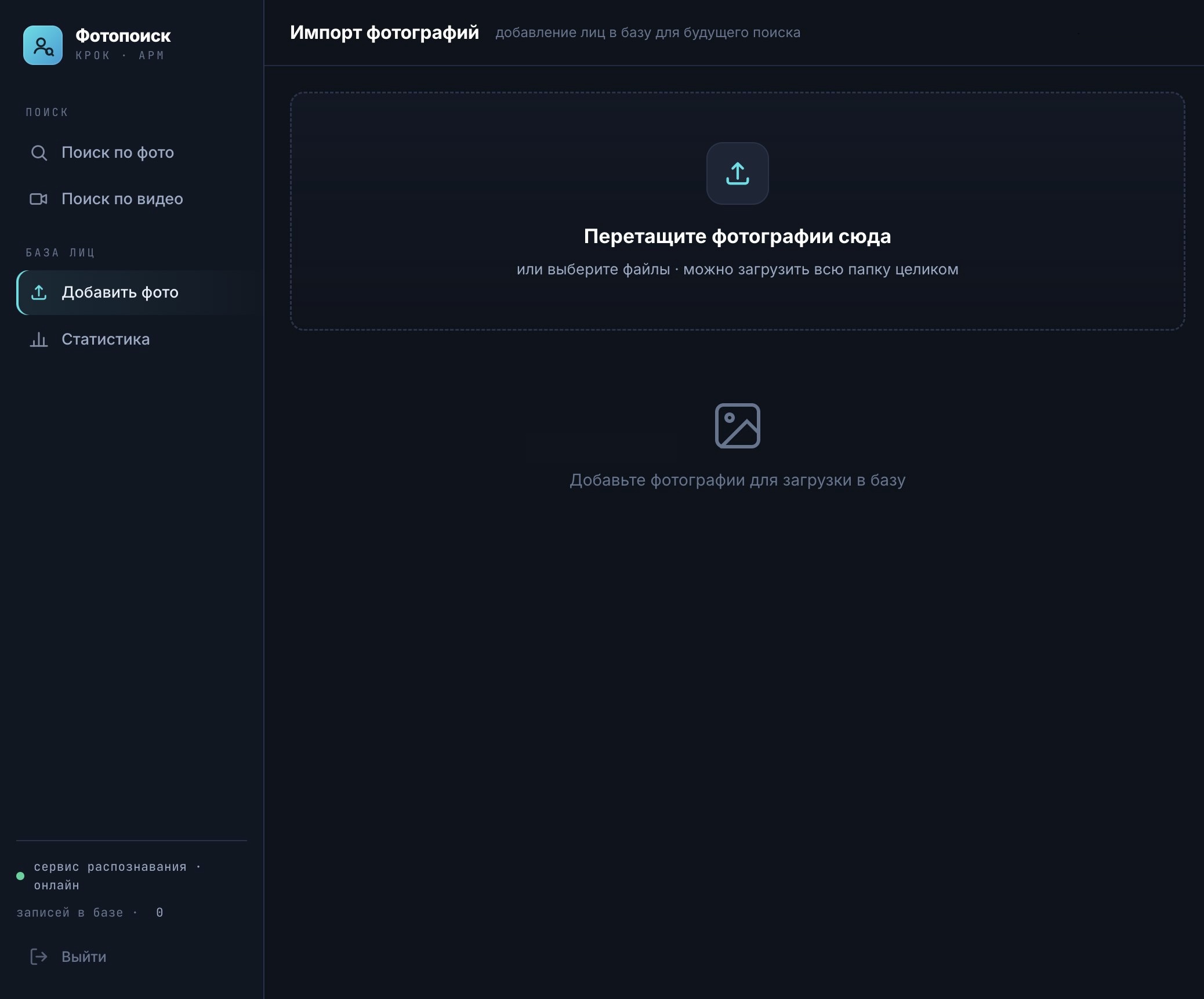Click the сервис распознавания онлайн status text
Viewport: 1204px width, 999px height.
(x=117, y=876)
